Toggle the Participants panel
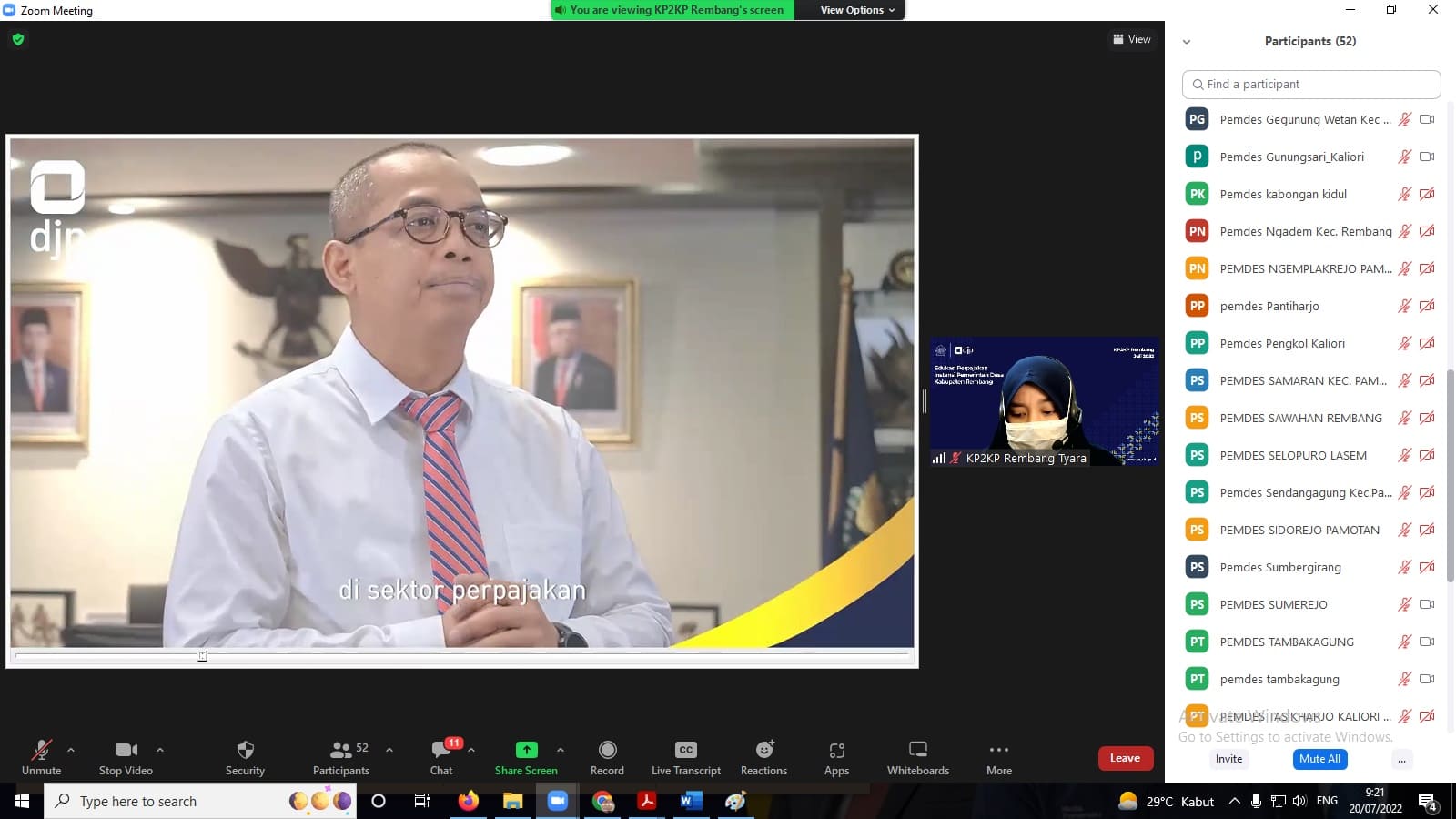This screenshot has width=1456, height=819. tap(341, 750)
